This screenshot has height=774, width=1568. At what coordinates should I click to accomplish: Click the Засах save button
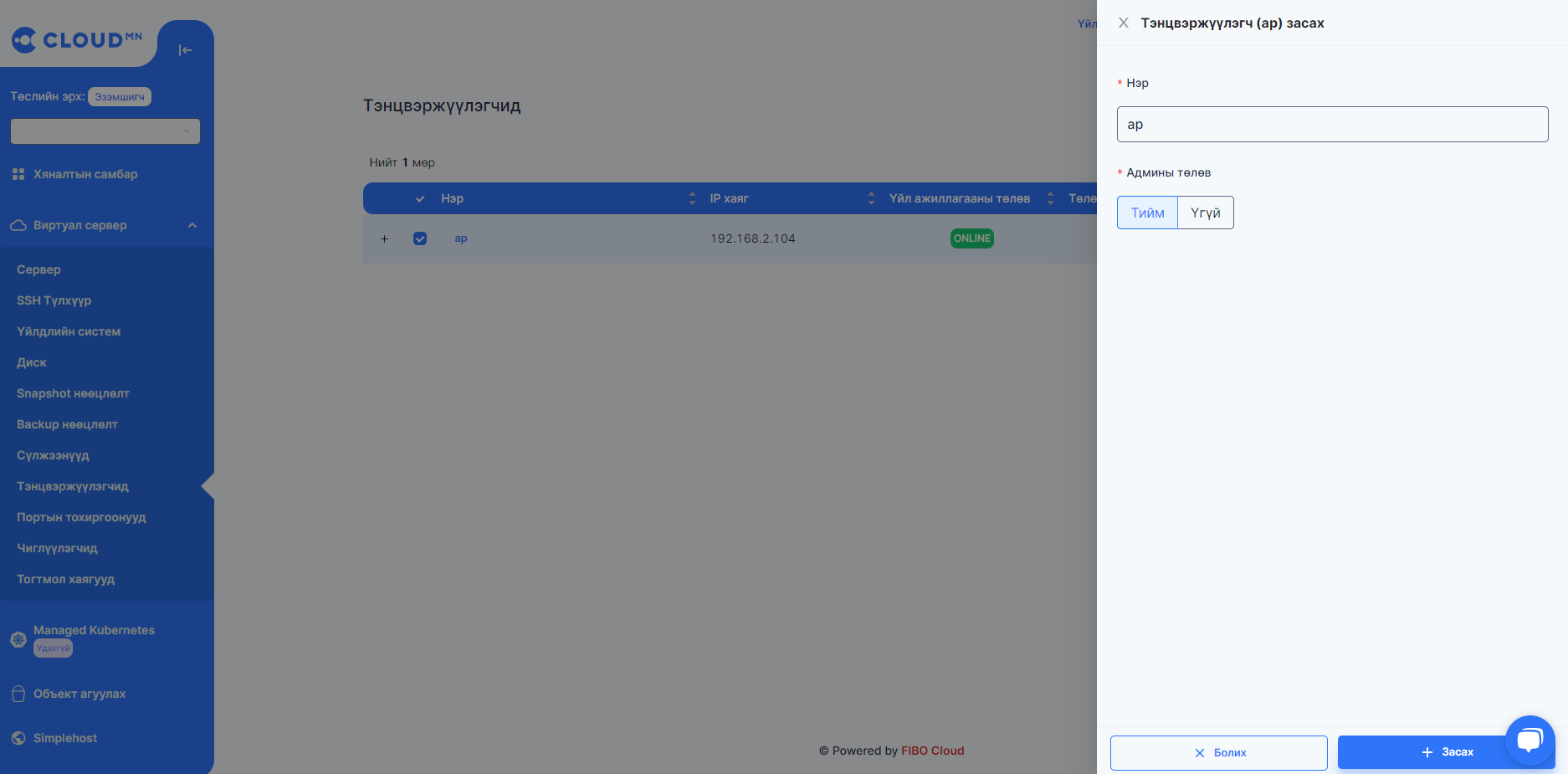pos(1446,752)
